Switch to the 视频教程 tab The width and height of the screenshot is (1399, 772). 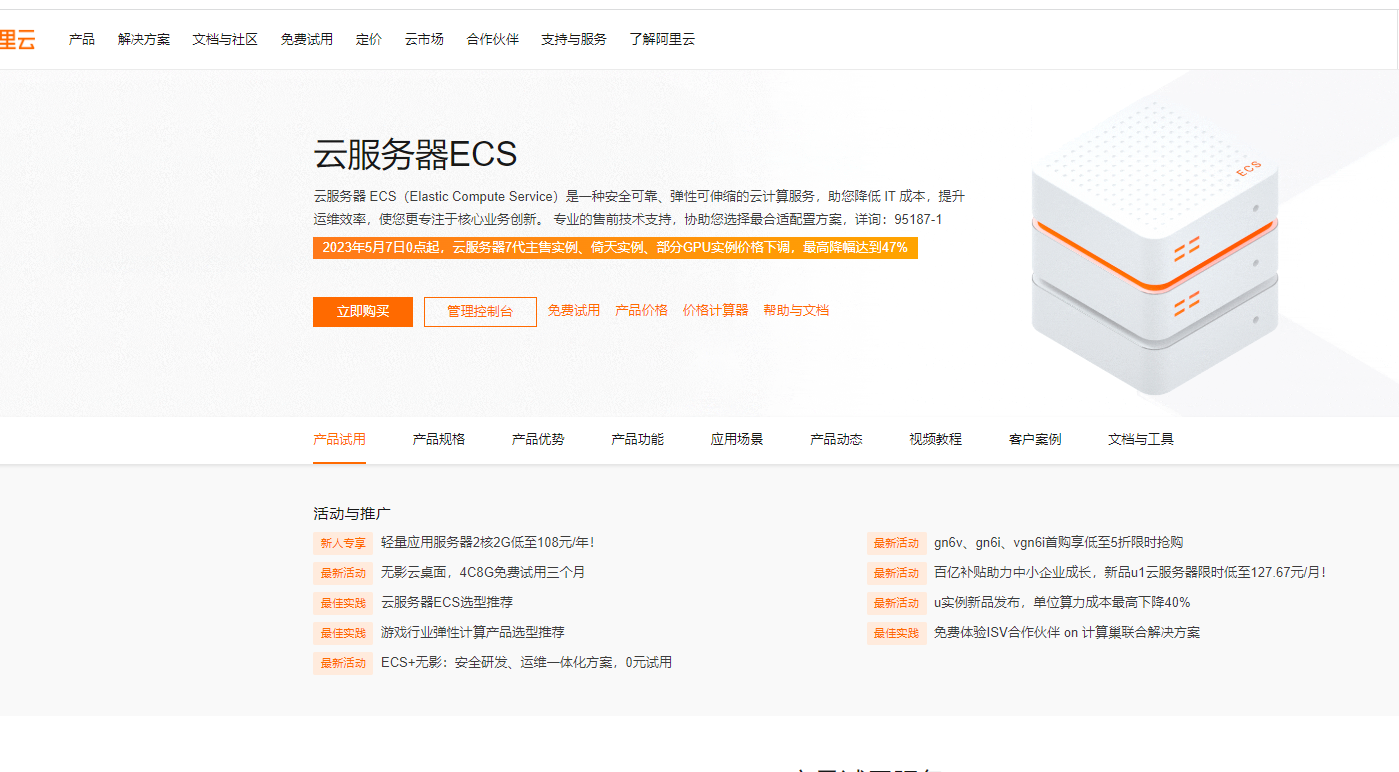pyautogui.click(x=936, y=439)
